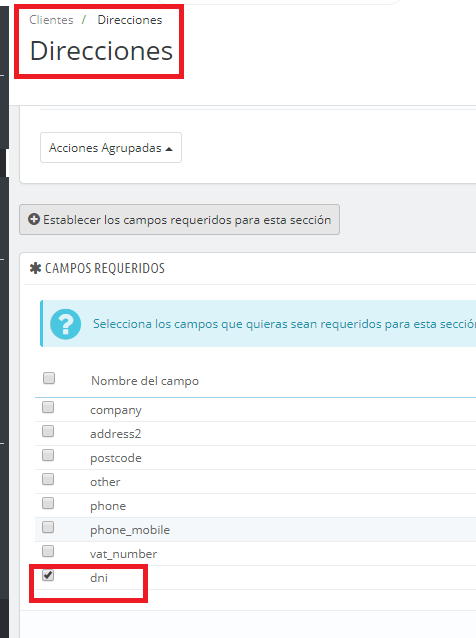Uncheck the dni field checkbox
476x638 pixels.
pos(48,575)
